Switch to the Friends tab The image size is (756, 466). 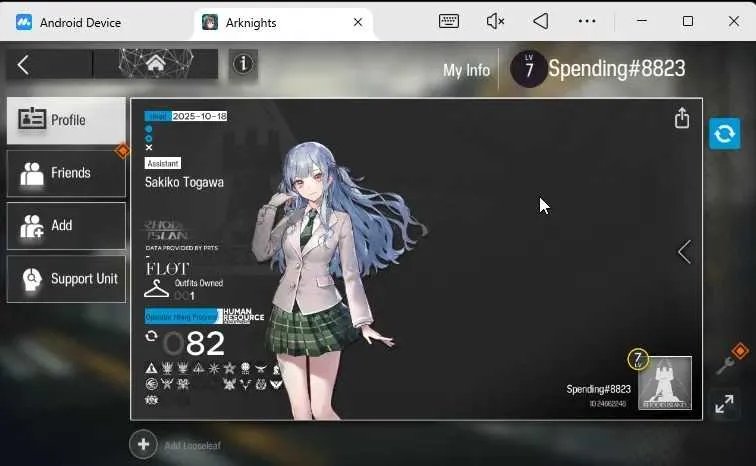point(67,173)
